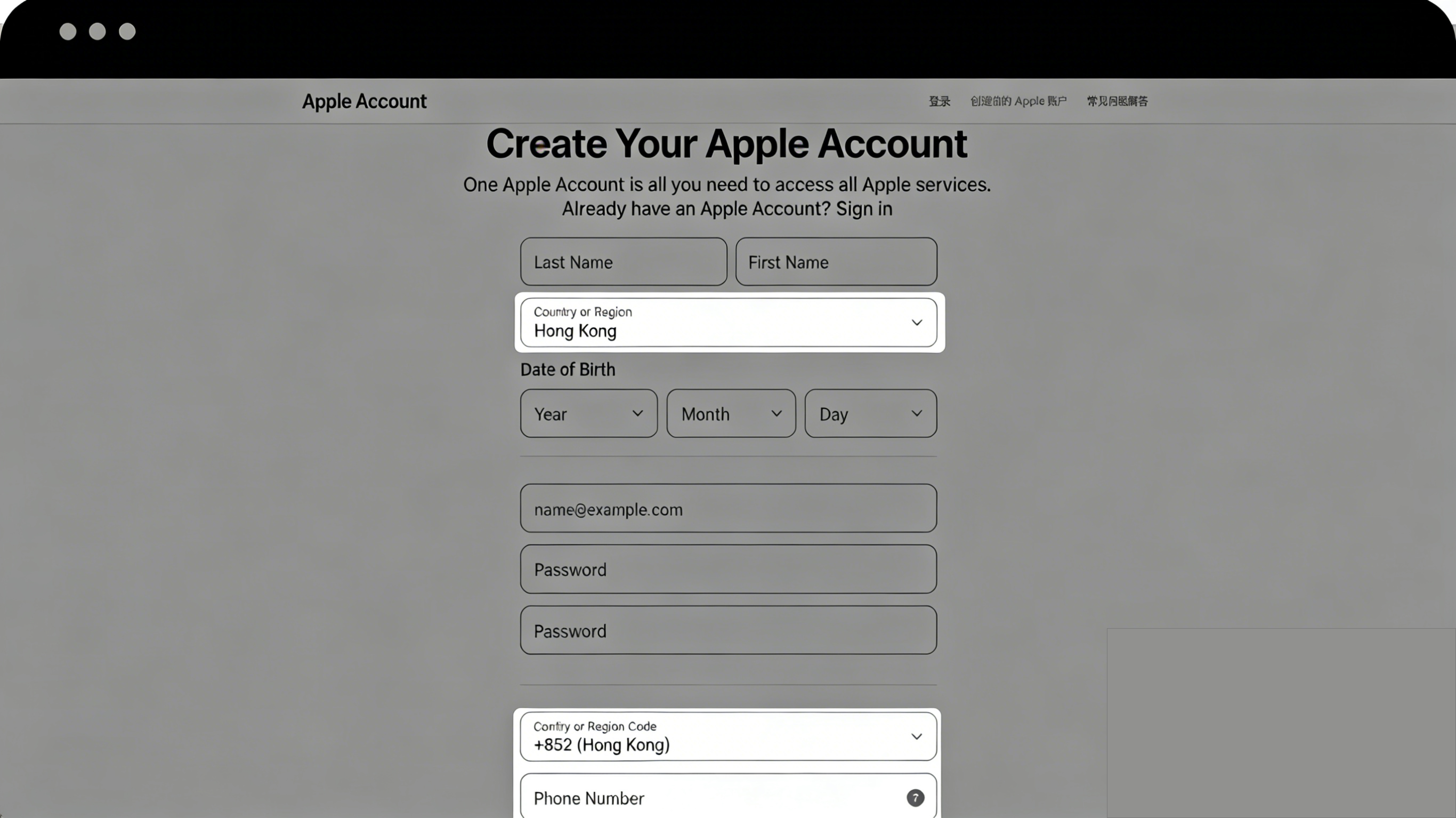Open the 常见问题解答 nav item
This screenshot has height=818, width=1456.
click(1117, 101)
